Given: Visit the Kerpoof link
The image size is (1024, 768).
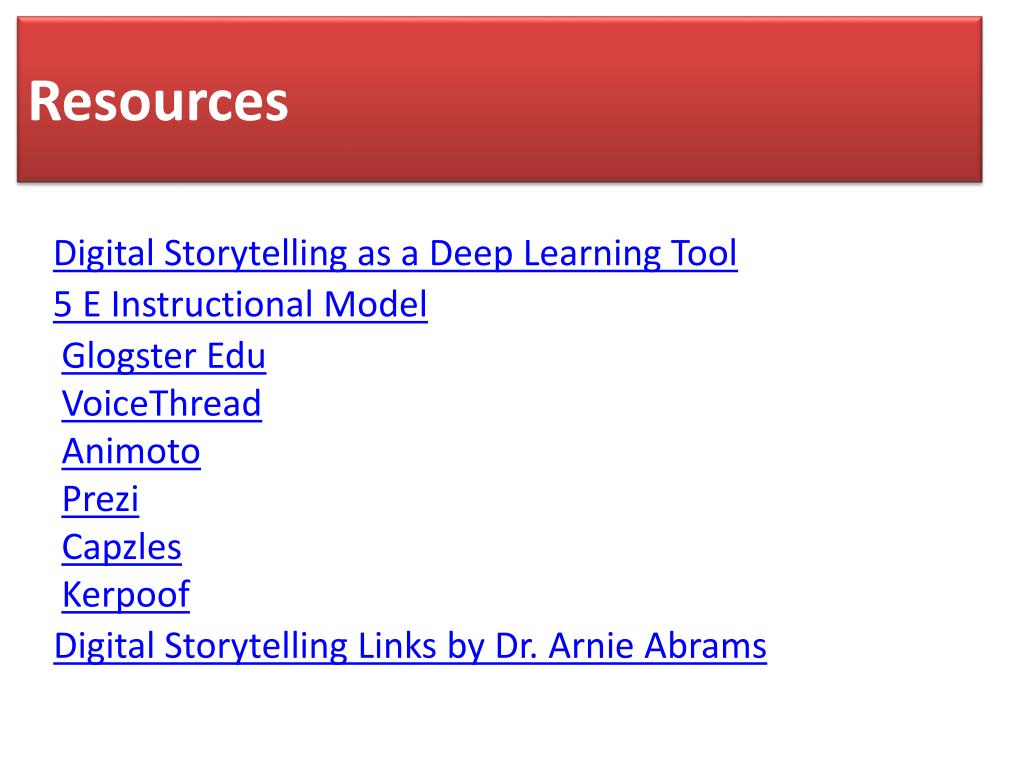Looking at the screenshot, I should point(126,595).
